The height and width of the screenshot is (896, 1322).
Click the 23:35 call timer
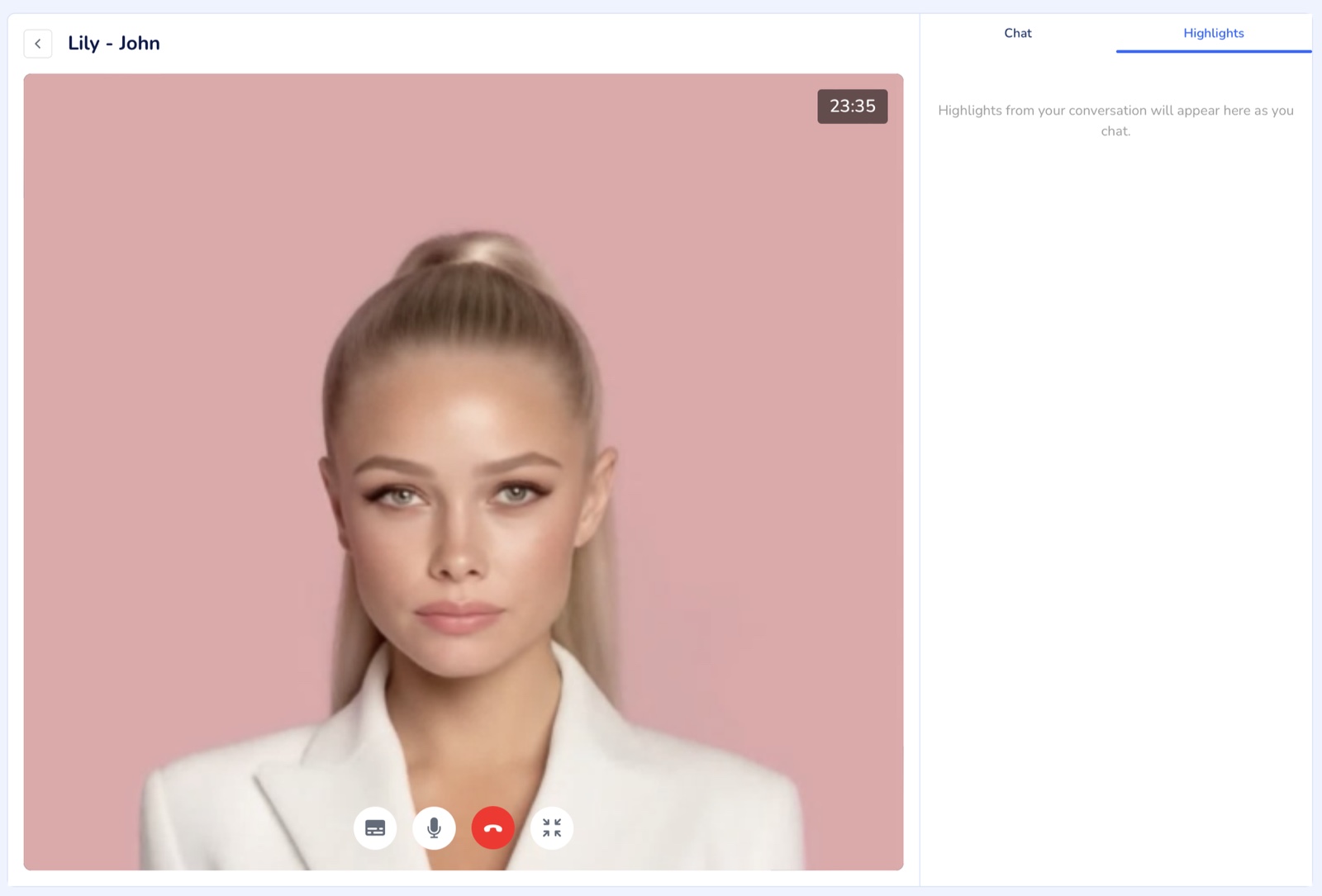pyautogui.click(x=853, y=107)
